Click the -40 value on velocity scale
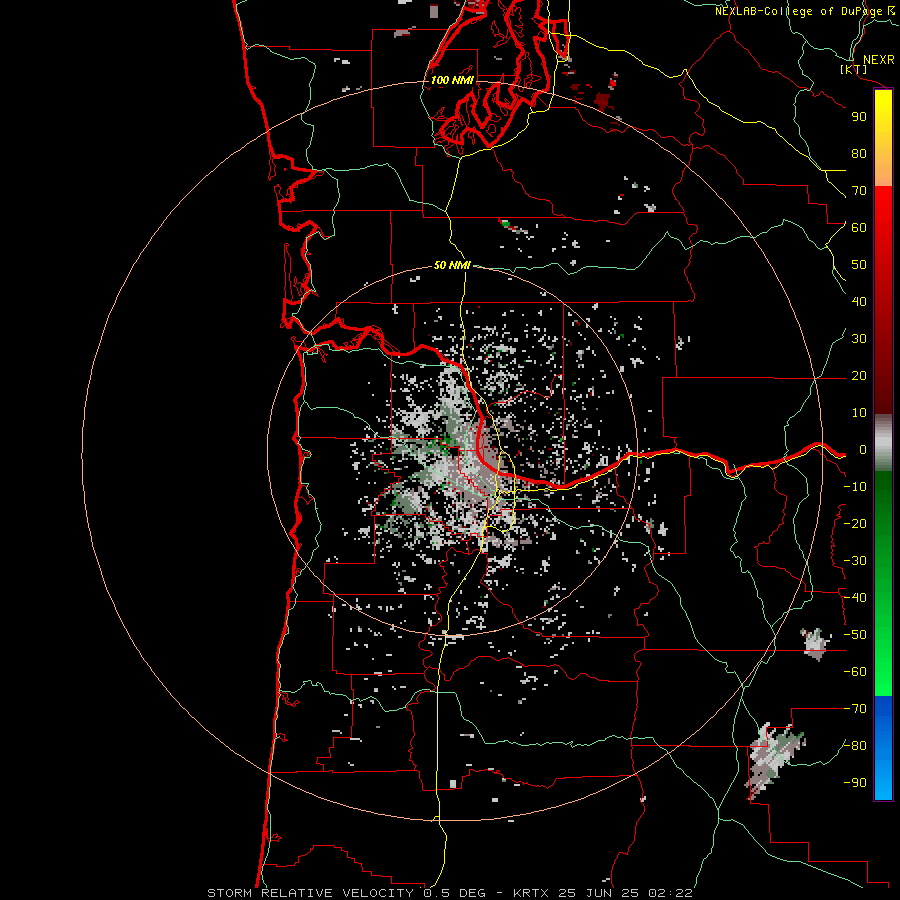The image size is (900, 900). (855, 598)
